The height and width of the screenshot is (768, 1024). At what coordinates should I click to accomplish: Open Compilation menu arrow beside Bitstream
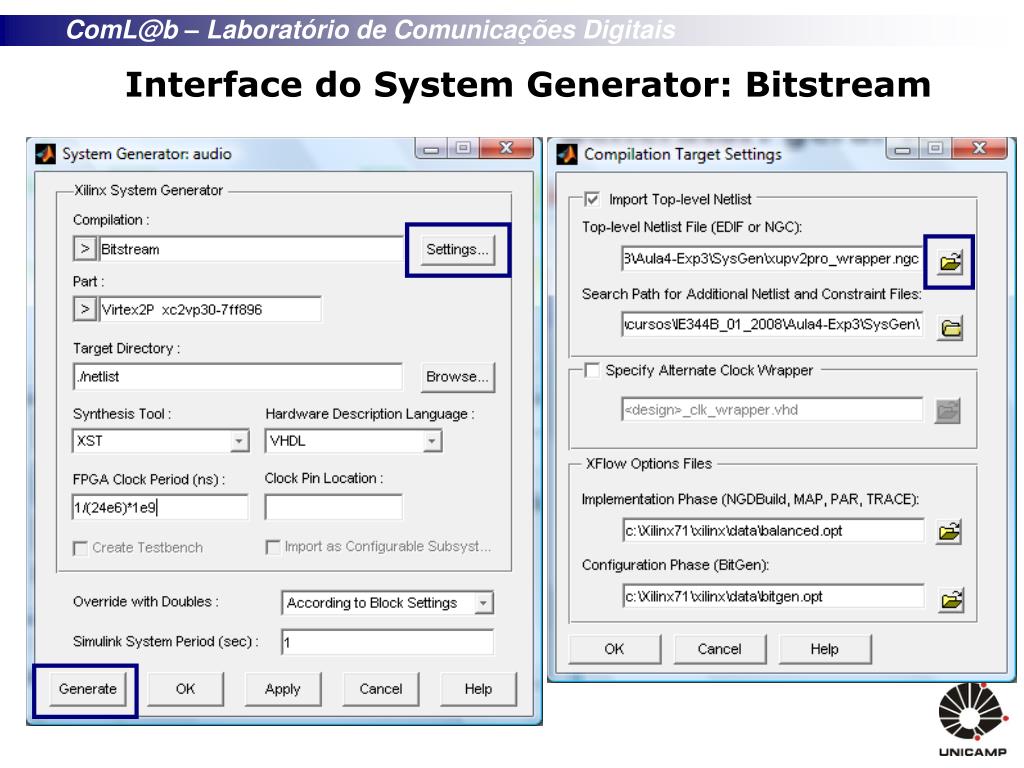(x=85, y=249)
